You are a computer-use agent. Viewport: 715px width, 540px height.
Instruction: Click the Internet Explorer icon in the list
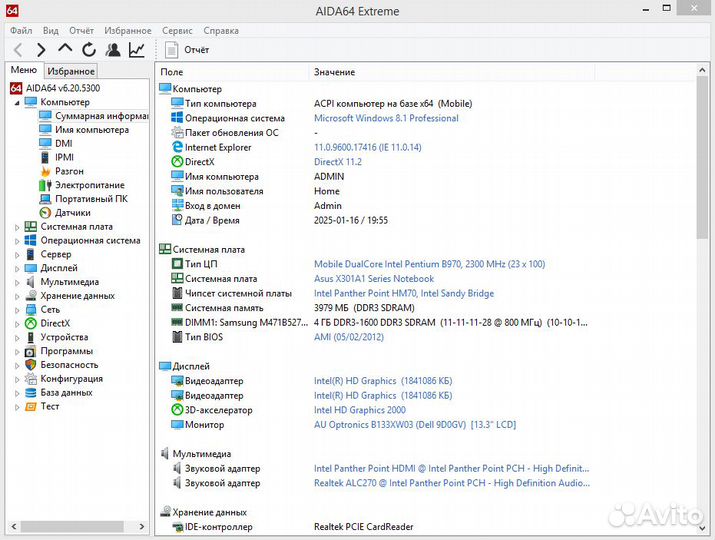[x=177, y=147]
